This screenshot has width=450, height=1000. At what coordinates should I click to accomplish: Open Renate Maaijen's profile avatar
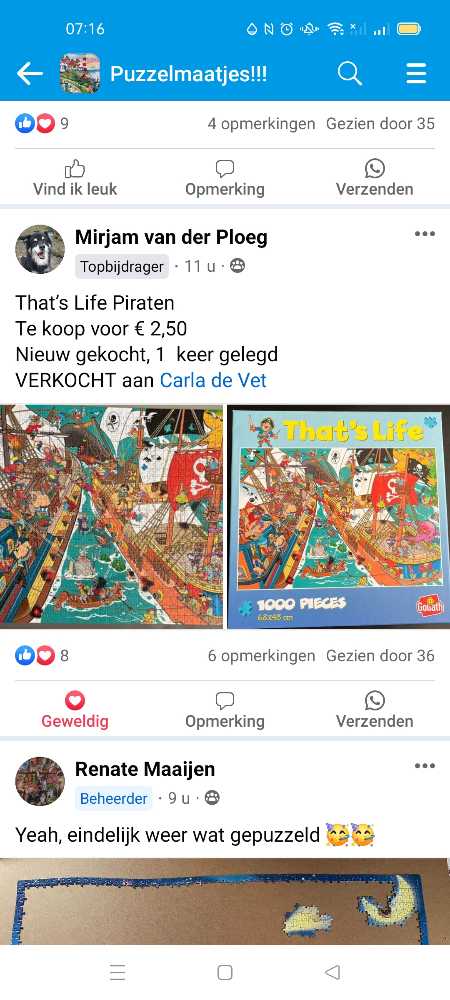[x=40, y=781]
